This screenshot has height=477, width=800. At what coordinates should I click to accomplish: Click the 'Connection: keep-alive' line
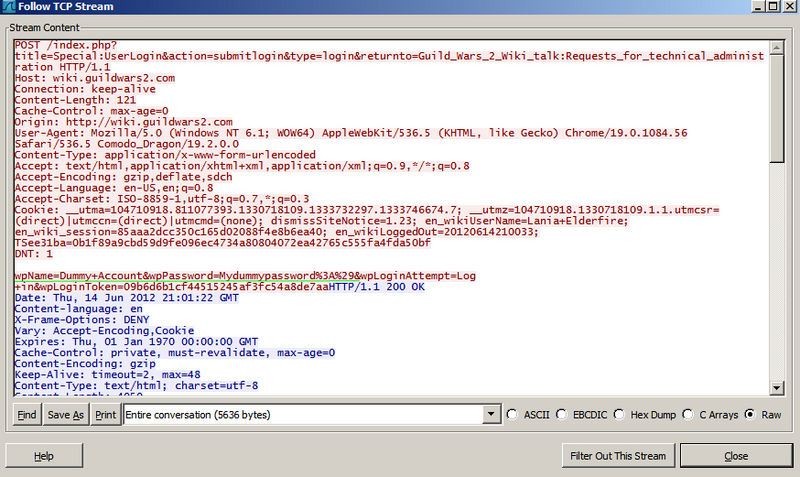[x=85, y=89]
